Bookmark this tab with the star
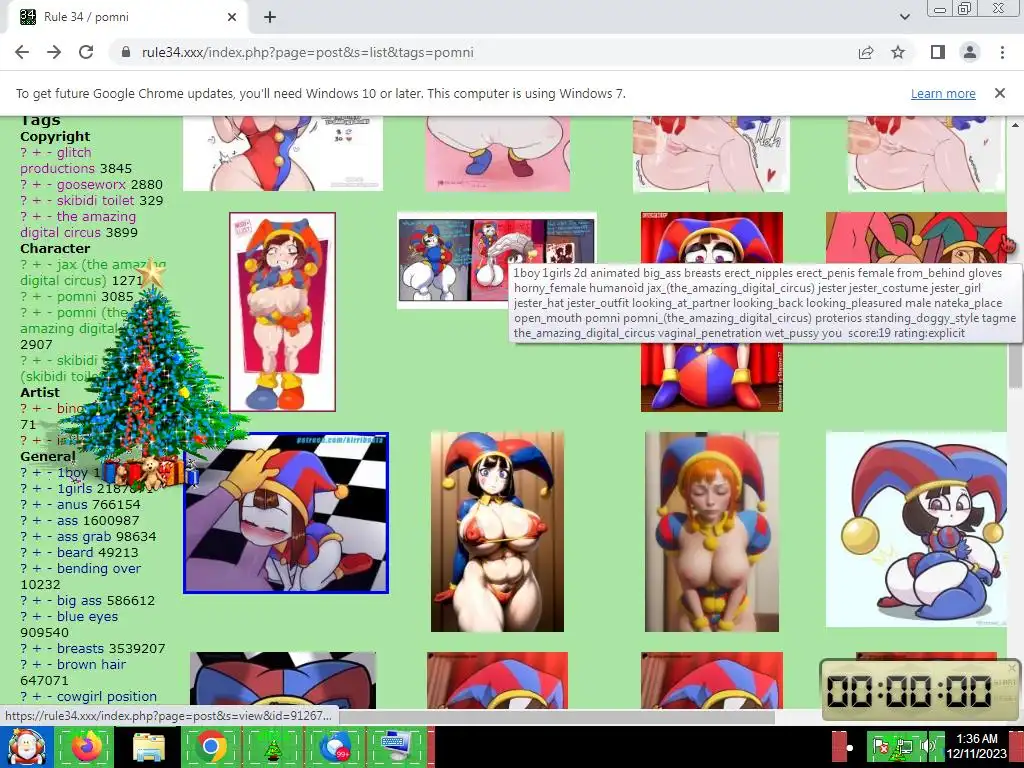 (x=898, y=52)
